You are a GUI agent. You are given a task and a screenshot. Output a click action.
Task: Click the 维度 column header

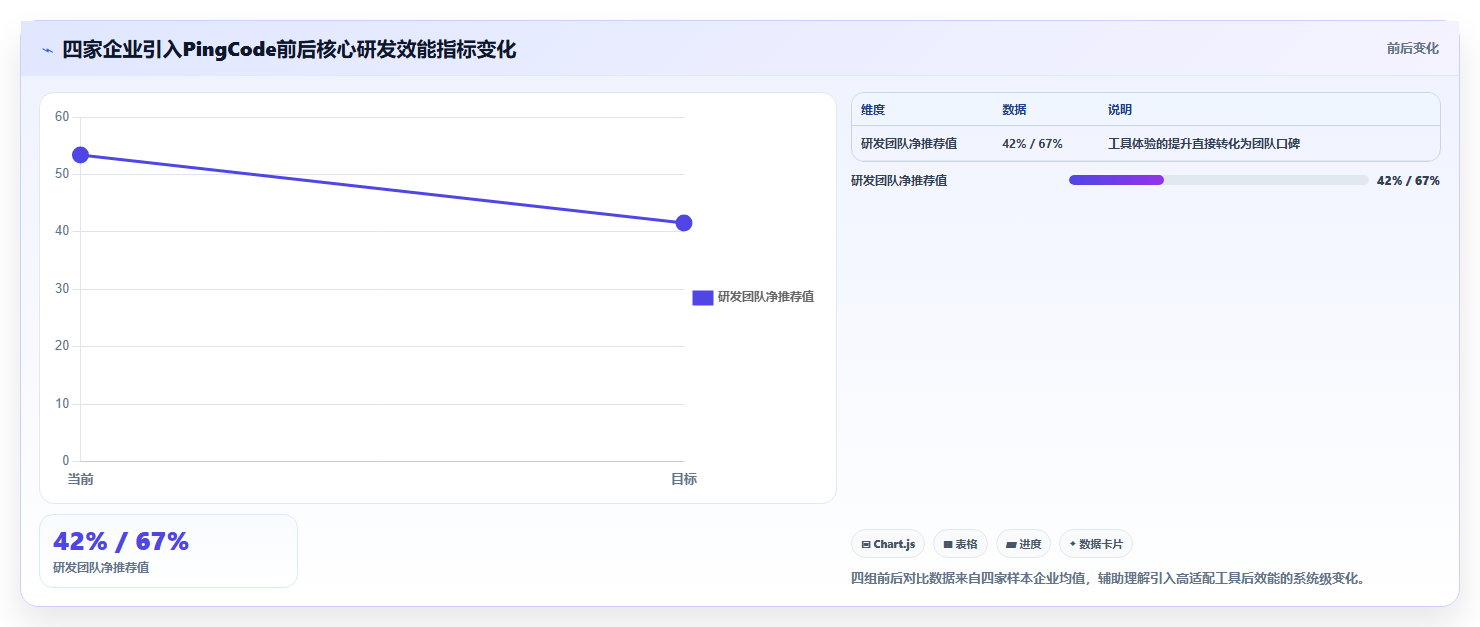click(x=873, y=110)
